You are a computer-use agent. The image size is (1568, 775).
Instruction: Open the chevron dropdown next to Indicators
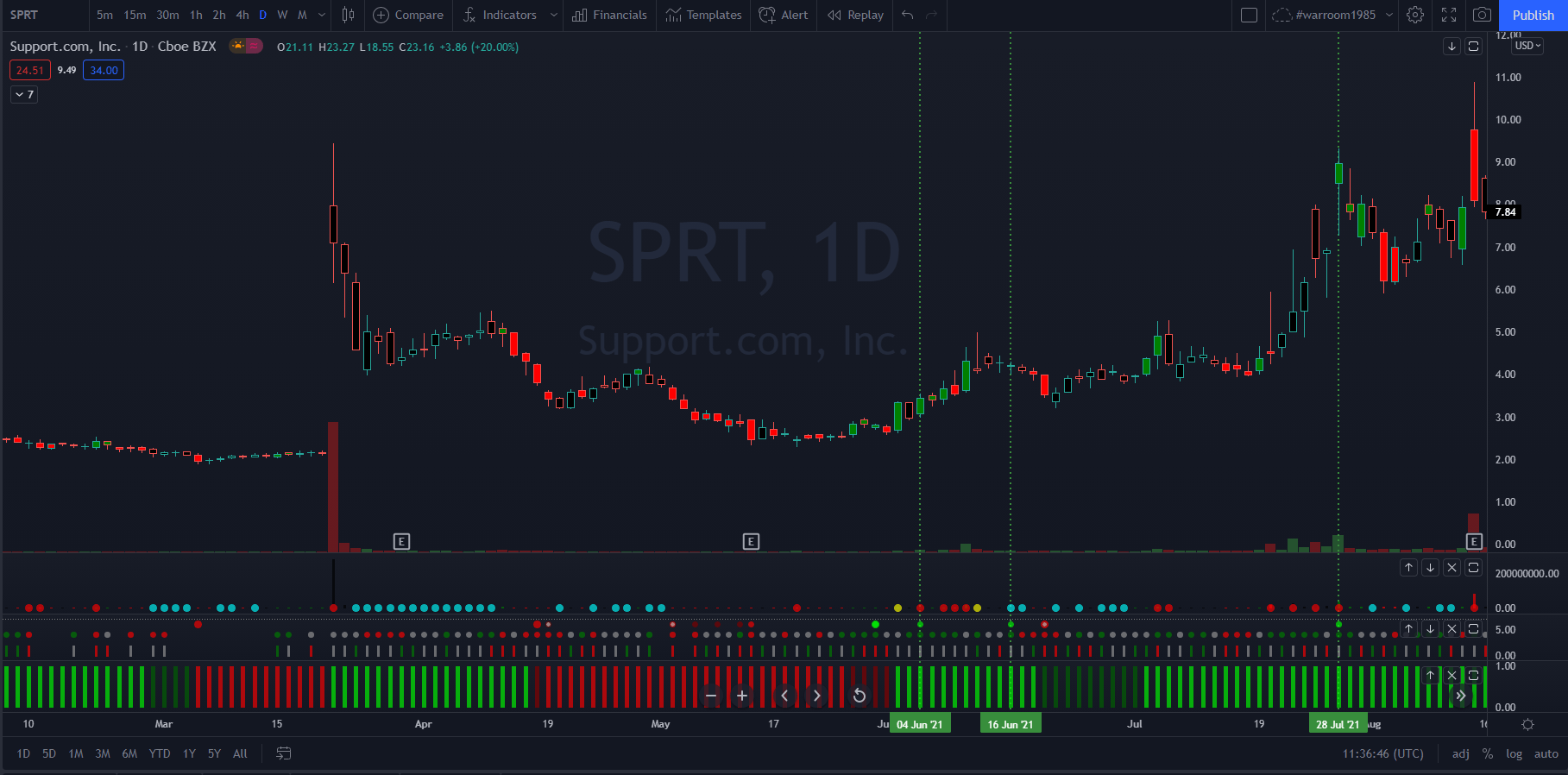click(553, 15)
